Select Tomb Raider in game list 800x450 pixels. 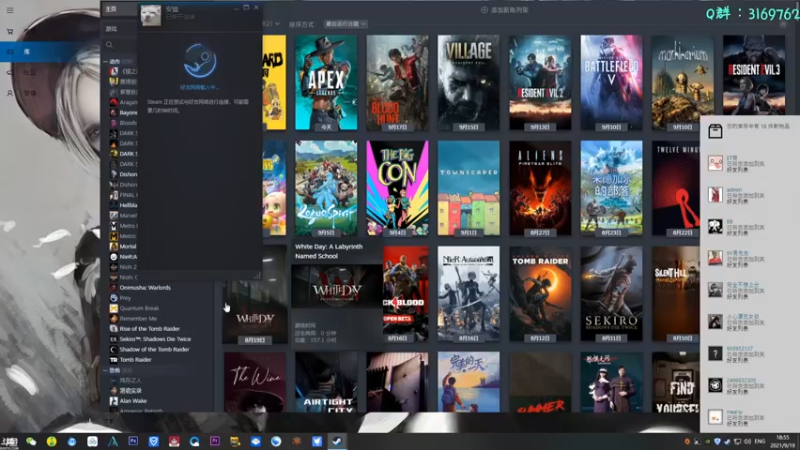click(x=135, y=360)
